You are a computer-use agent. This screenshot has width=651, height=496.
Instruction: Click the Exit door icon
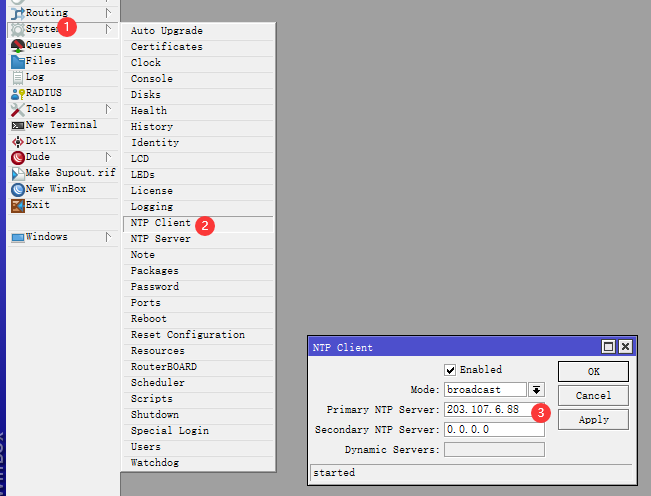(x=18, y=205)
